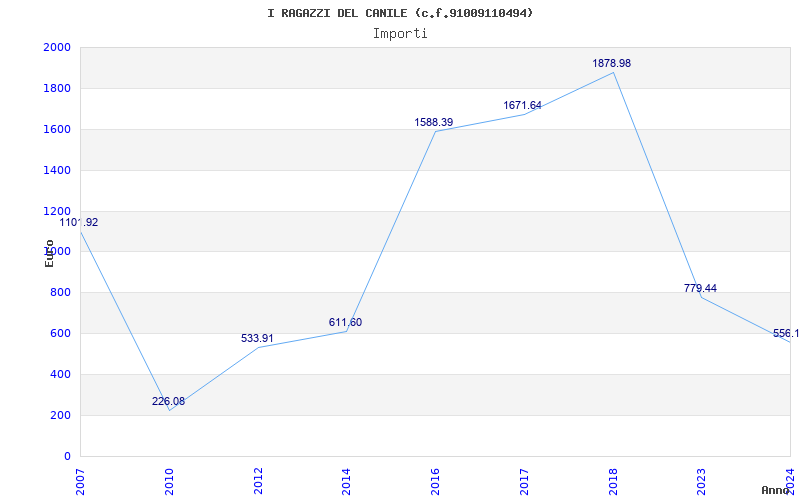Click y-axis value 1200
The height and width of the screenshot is (500, 800).
click(57, 211)
